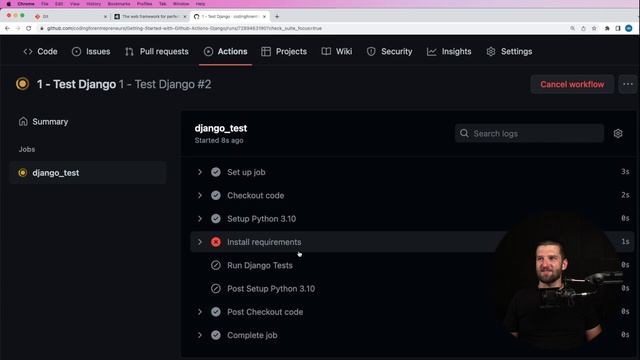The height and width of the screenshot is (360, 640).
Task: Click the search magnifier icon in logs field
Action: click(x=464, y=133)
